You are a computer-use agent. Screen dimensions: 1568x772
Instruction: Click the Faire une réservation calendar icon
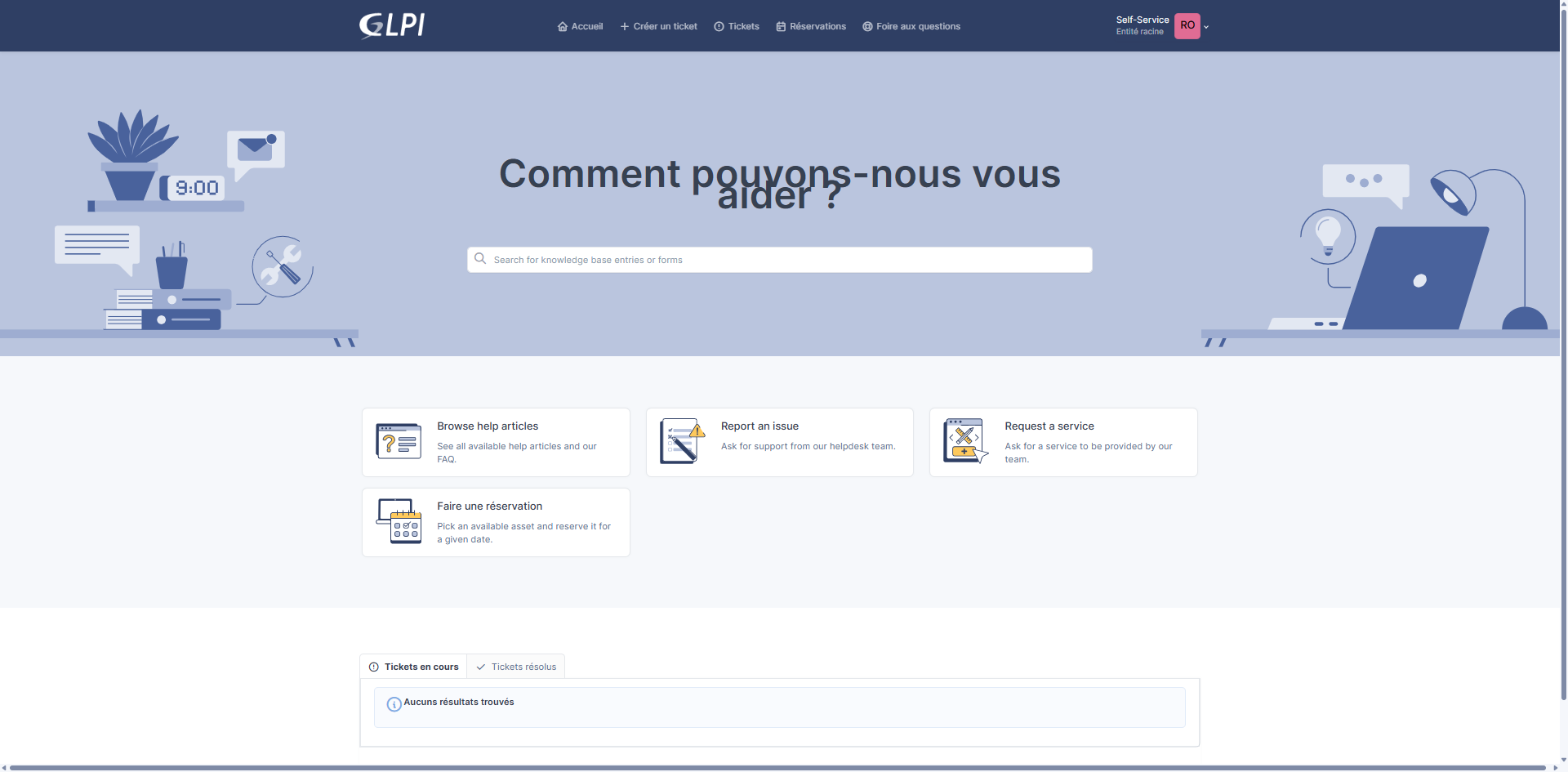[x=399, y=521]
